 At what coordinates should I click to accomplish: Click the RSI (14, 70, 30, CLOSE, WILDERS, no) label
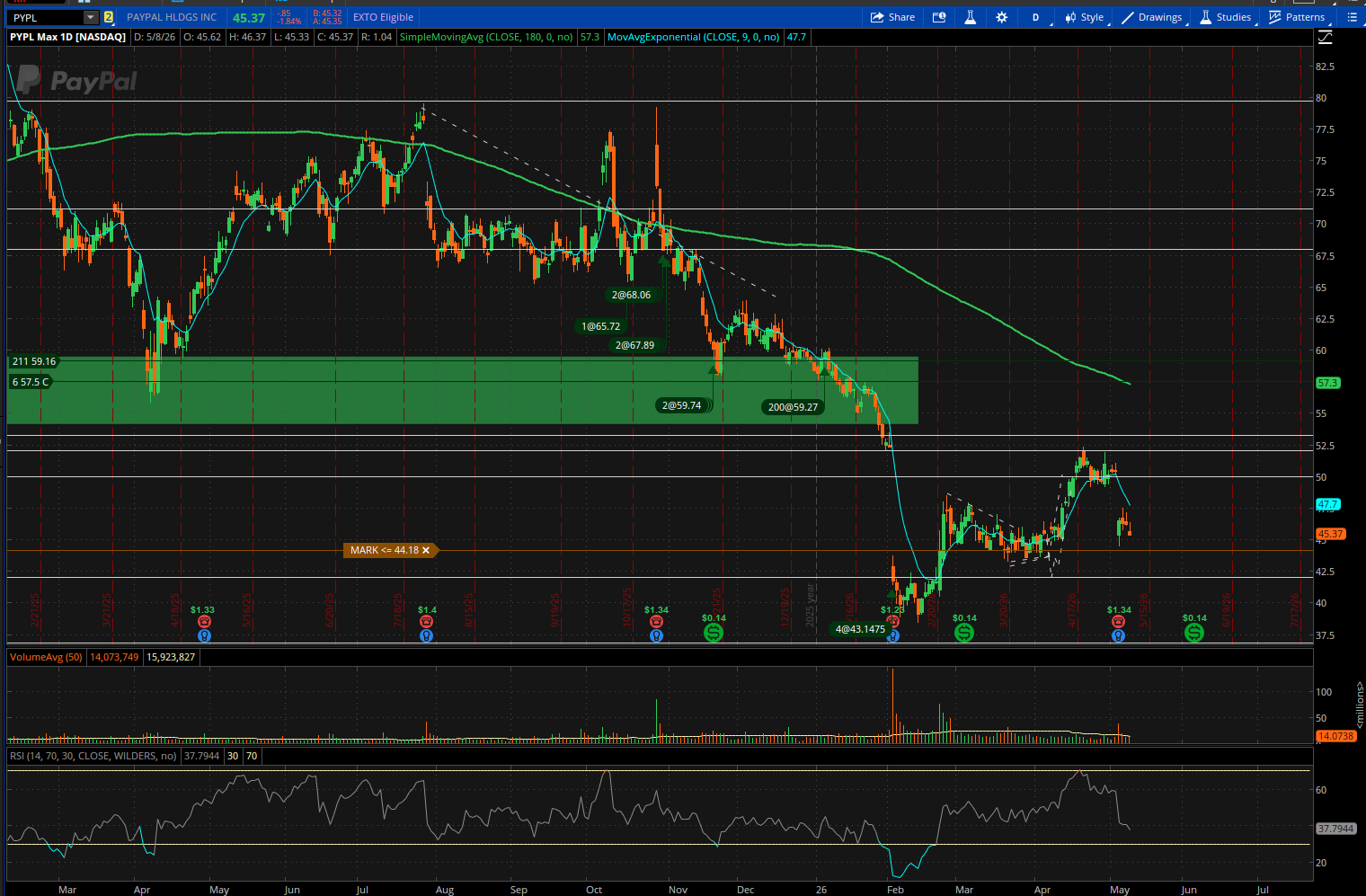point(93,756)
